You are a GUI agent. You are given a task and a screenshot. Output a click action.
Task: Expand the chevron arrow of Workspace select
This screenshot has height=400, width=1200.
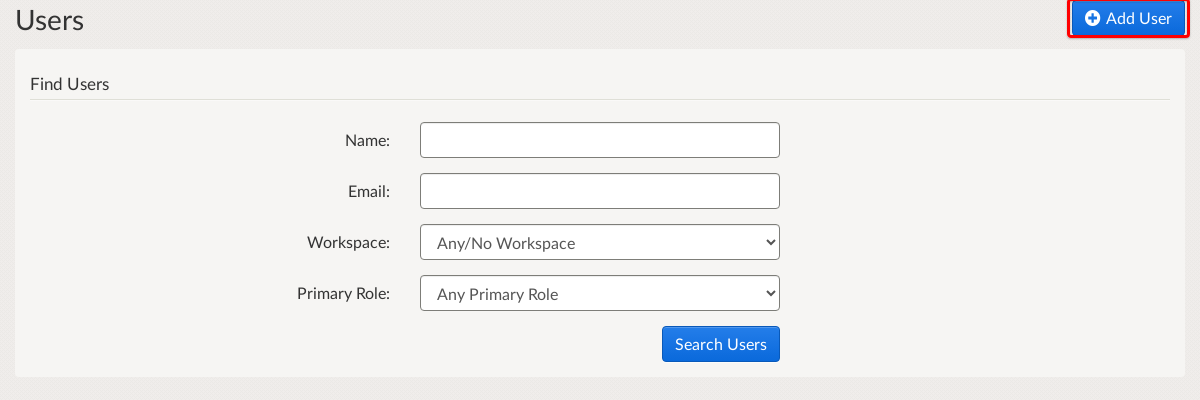(769, 242)
